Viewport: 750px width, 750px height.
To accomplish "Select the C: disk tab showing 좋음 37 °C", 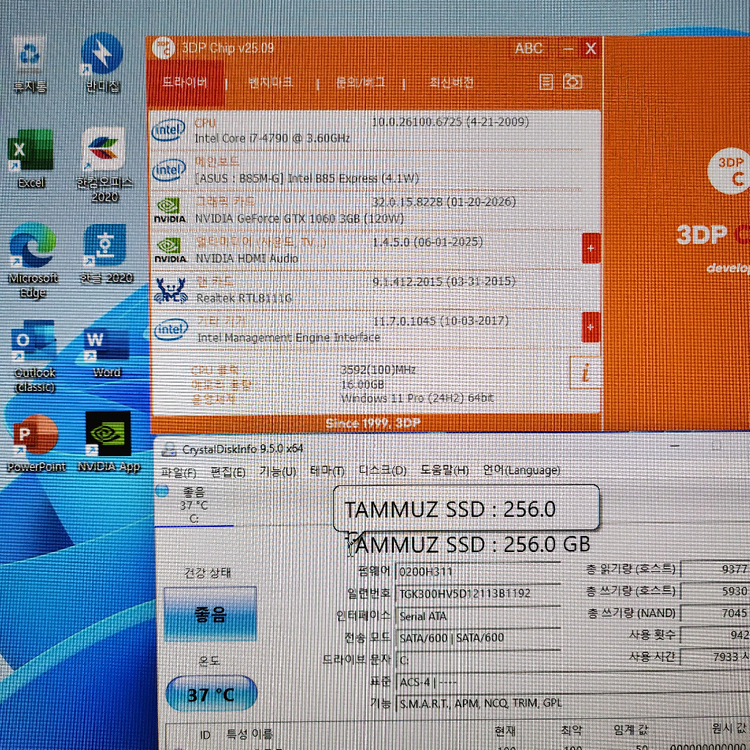I will 194,505.
